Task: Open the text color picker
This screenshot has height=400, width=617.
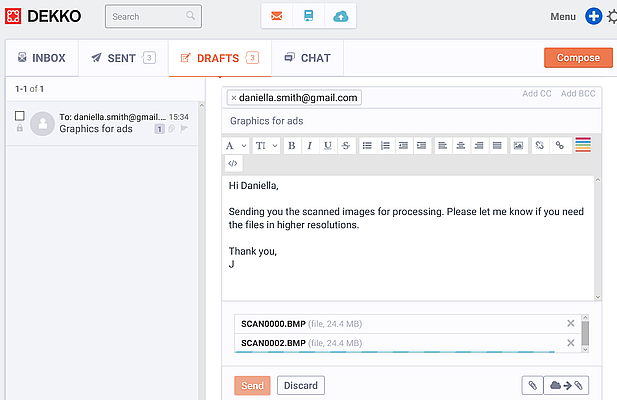Action: [x=583, y=145]
